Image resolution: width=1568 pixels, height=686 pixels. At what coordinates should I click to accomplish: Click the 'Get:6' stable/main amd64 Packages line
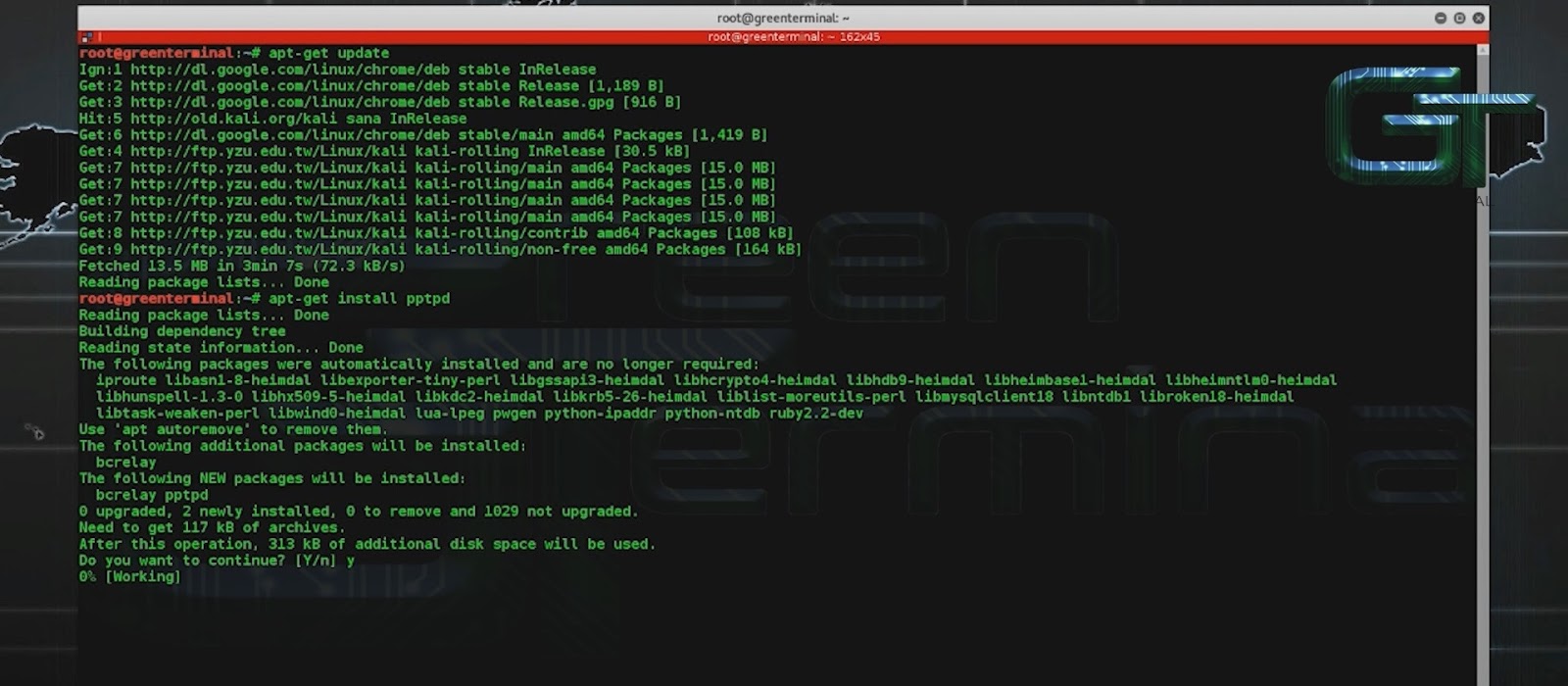[423, 135]
